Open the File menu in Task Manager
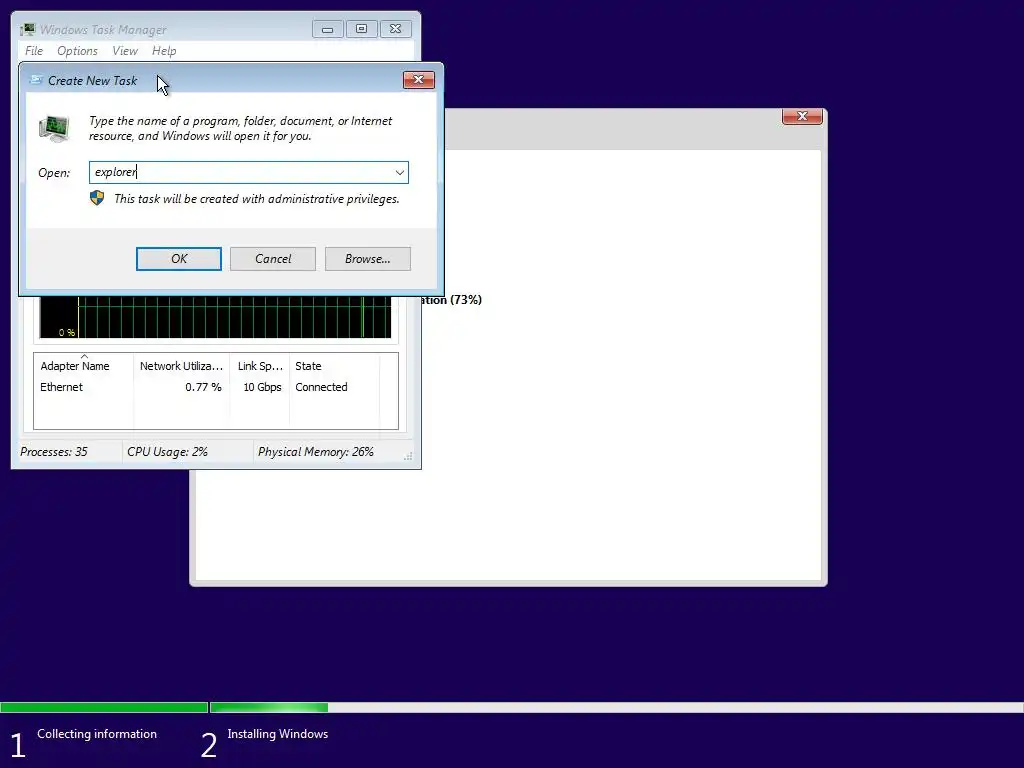1024x768 pixels. (x=34, y=51)
